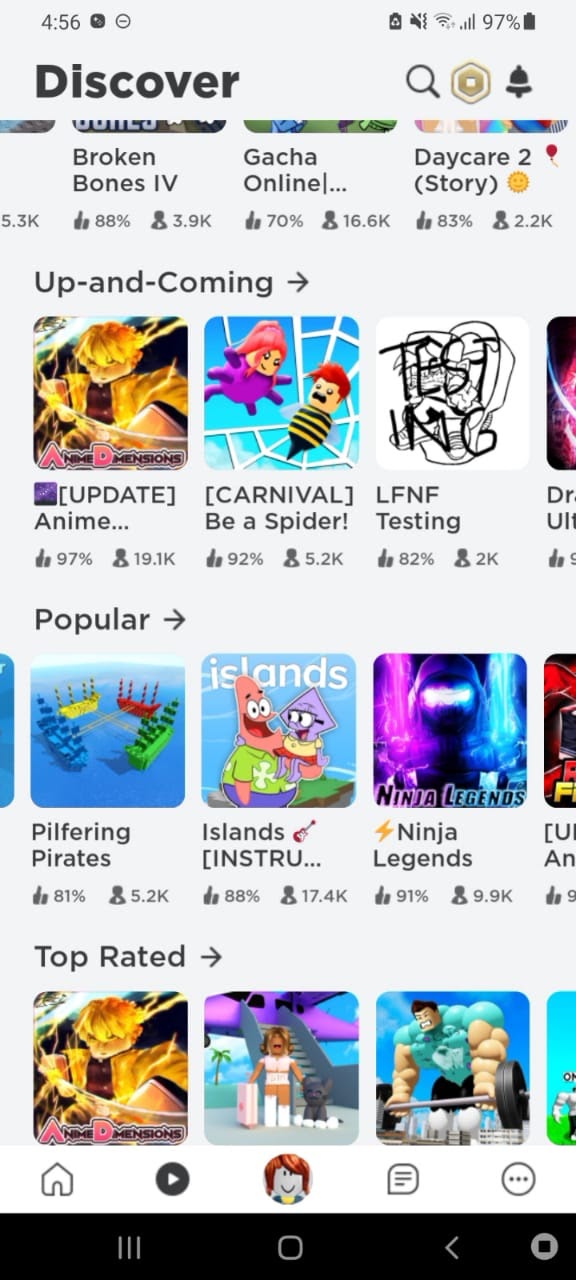Viewport: 576px width, 1280px height.
Task: Open the avatar icon in bottom bar
Action: 287,1178
